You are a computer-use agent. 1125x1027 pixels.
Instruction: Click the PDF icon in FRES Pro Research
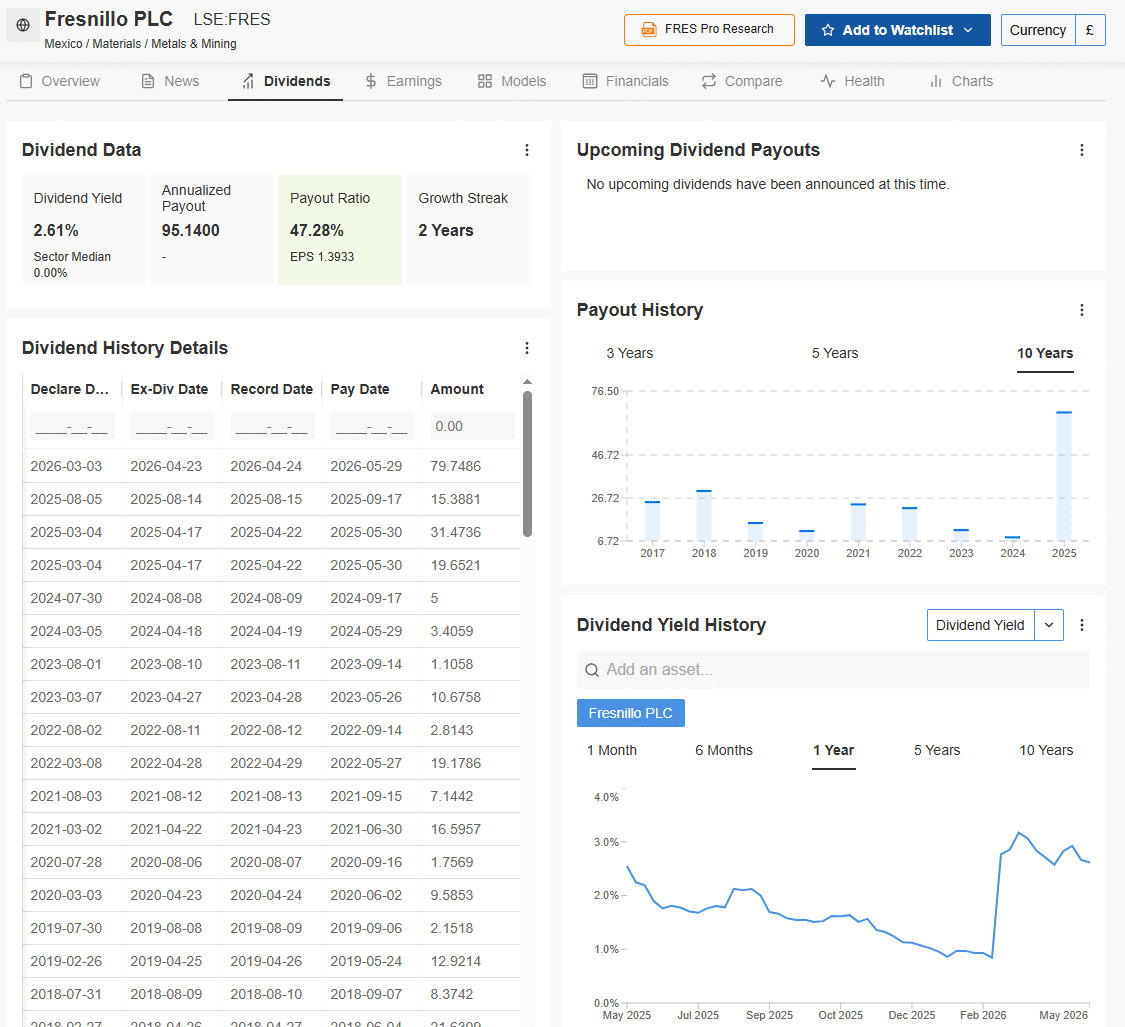pos(649,29)
